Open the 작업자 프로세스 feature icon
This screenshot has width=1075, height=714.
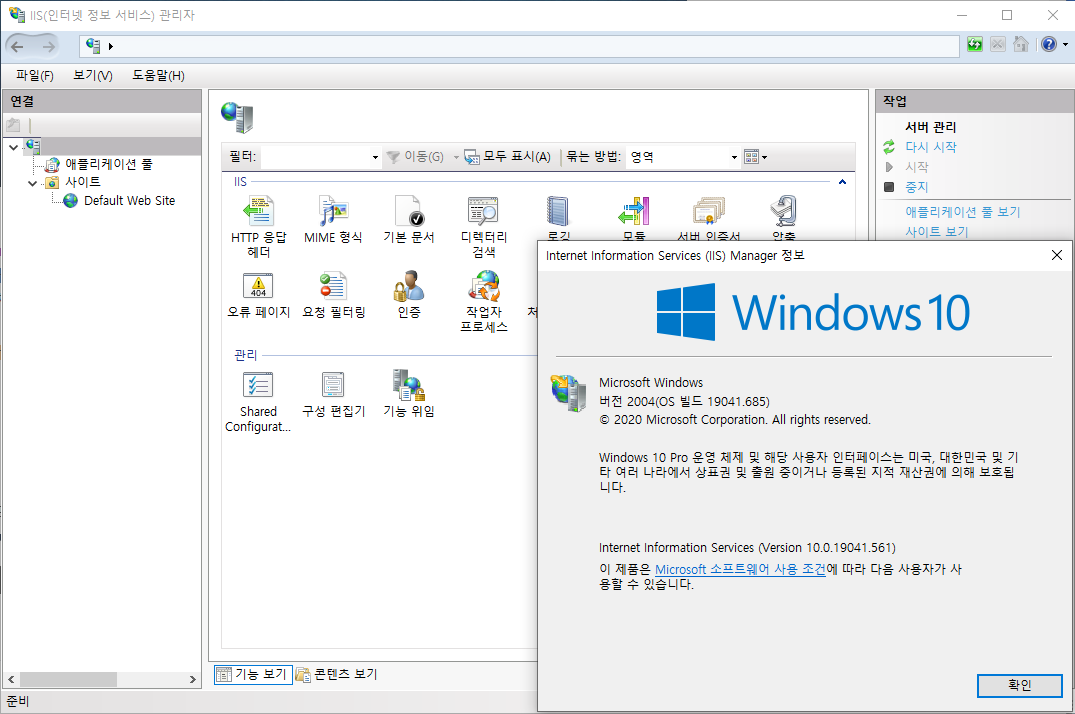click(x=483, y=286)
